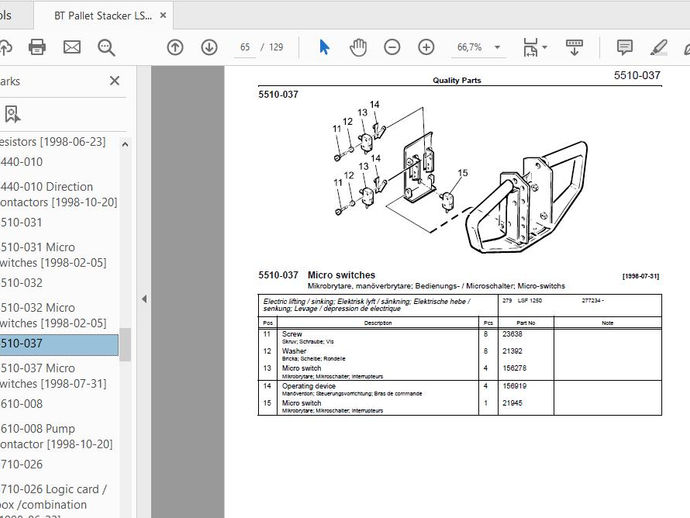The image size is (690, 518).
Task: Select the highlighted 510-037 bookmark
Action: pos(59,343)
